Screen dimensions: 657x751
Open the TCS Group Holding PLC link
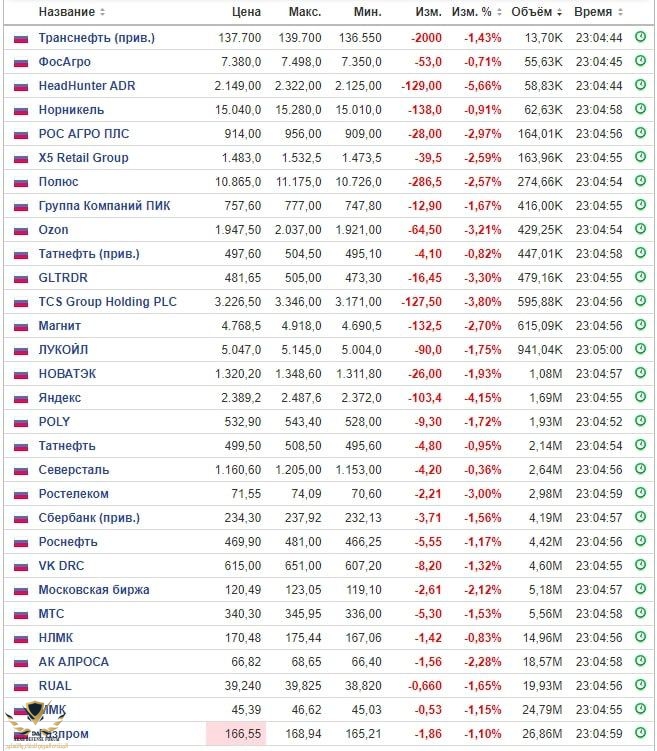point(105,302)
